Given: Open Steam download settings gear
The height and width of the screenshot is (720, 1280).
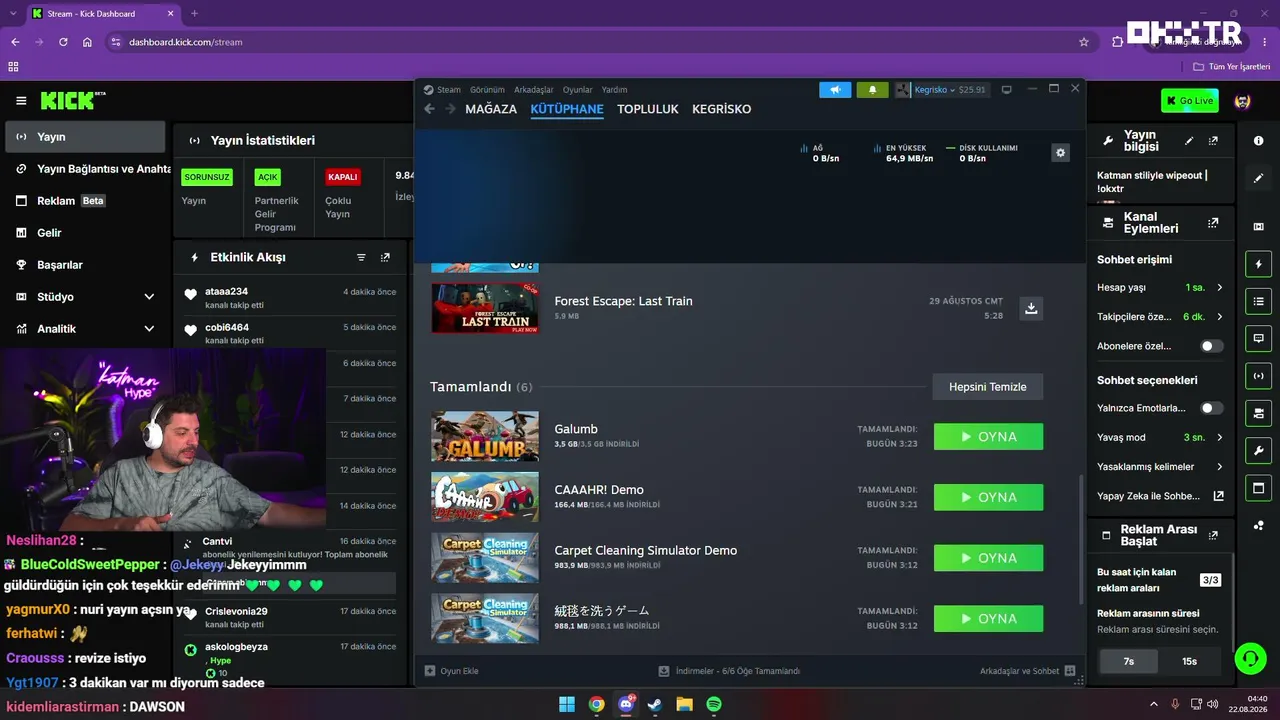Looking at the screenshot, I should coord(1061,152).
